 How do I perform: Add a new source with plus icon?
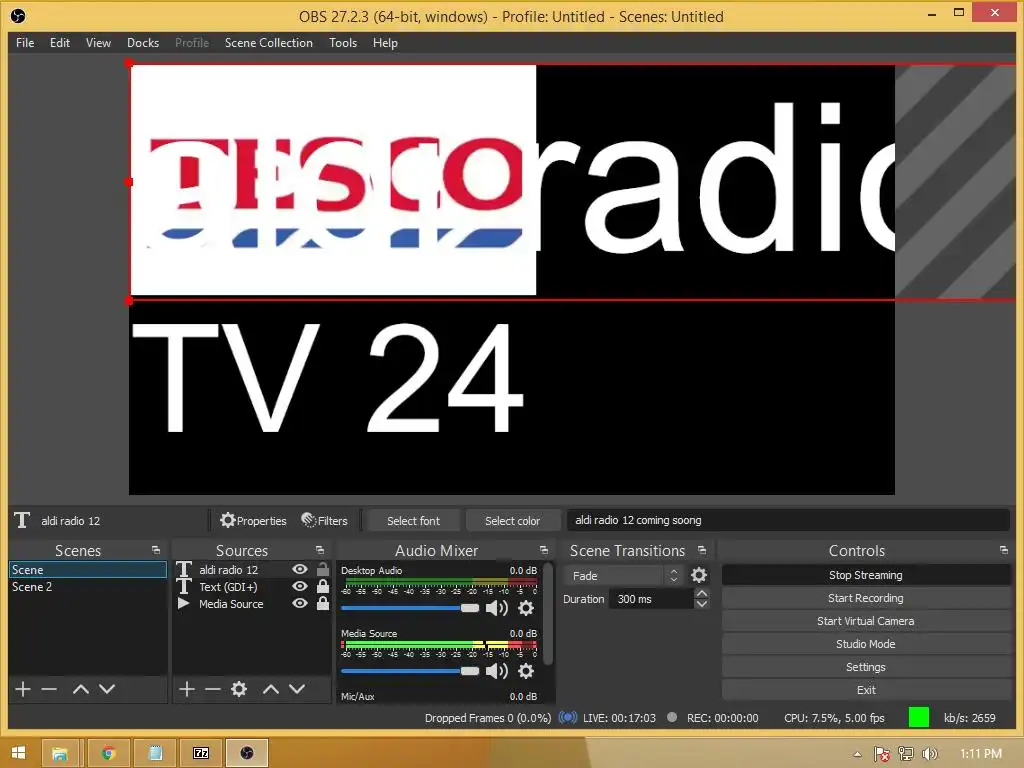187,689
